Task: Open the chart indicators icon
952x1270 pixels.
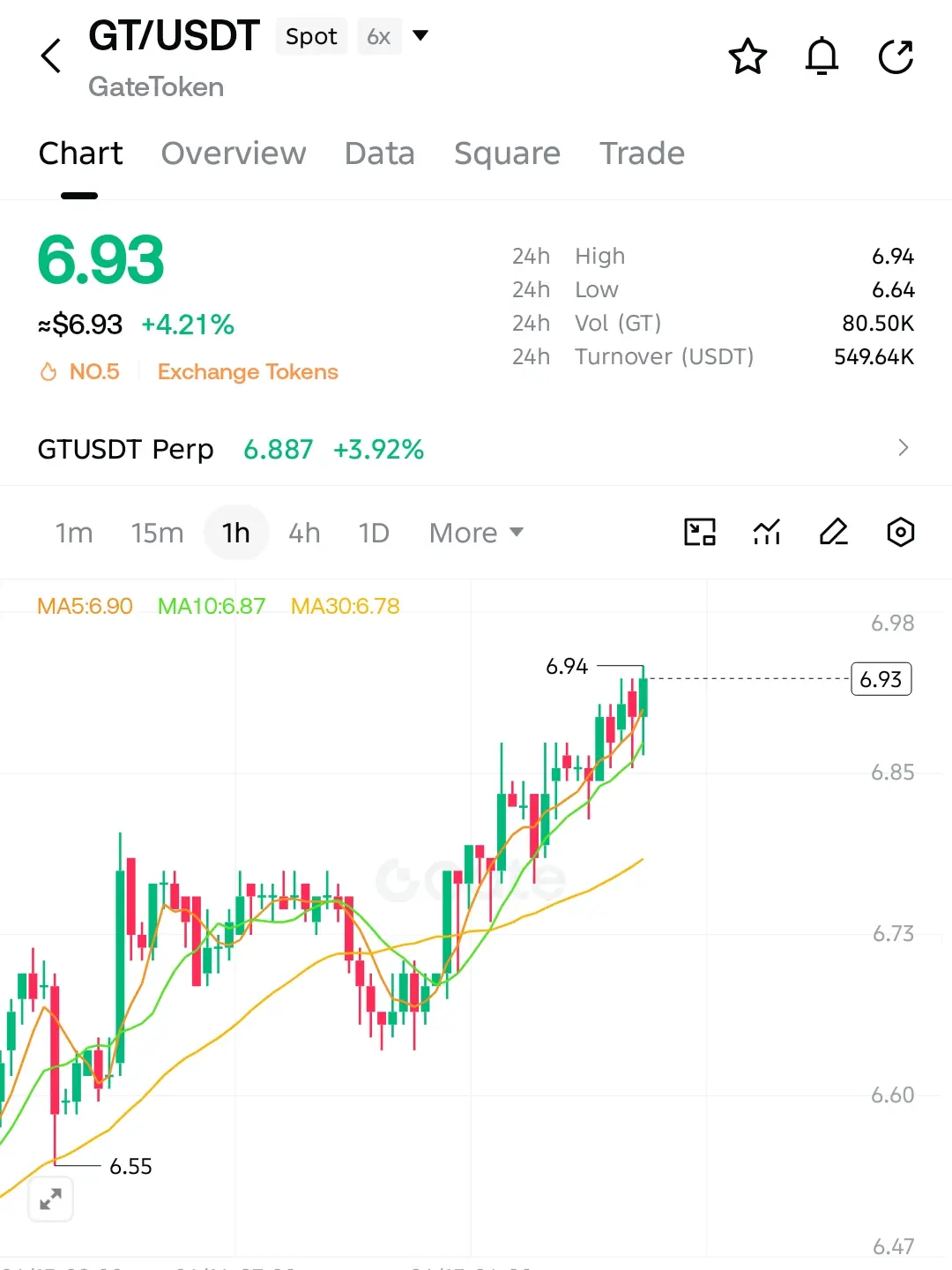Action: pyautogui.click(x=767, y=532)
